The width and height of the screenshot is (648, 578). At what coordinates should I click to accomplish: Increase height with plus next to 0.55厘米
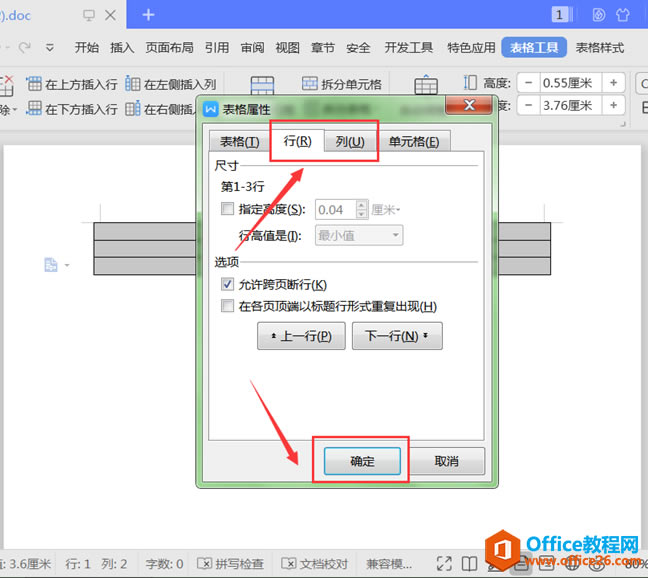pyautogui.click(x=613, y=83)
